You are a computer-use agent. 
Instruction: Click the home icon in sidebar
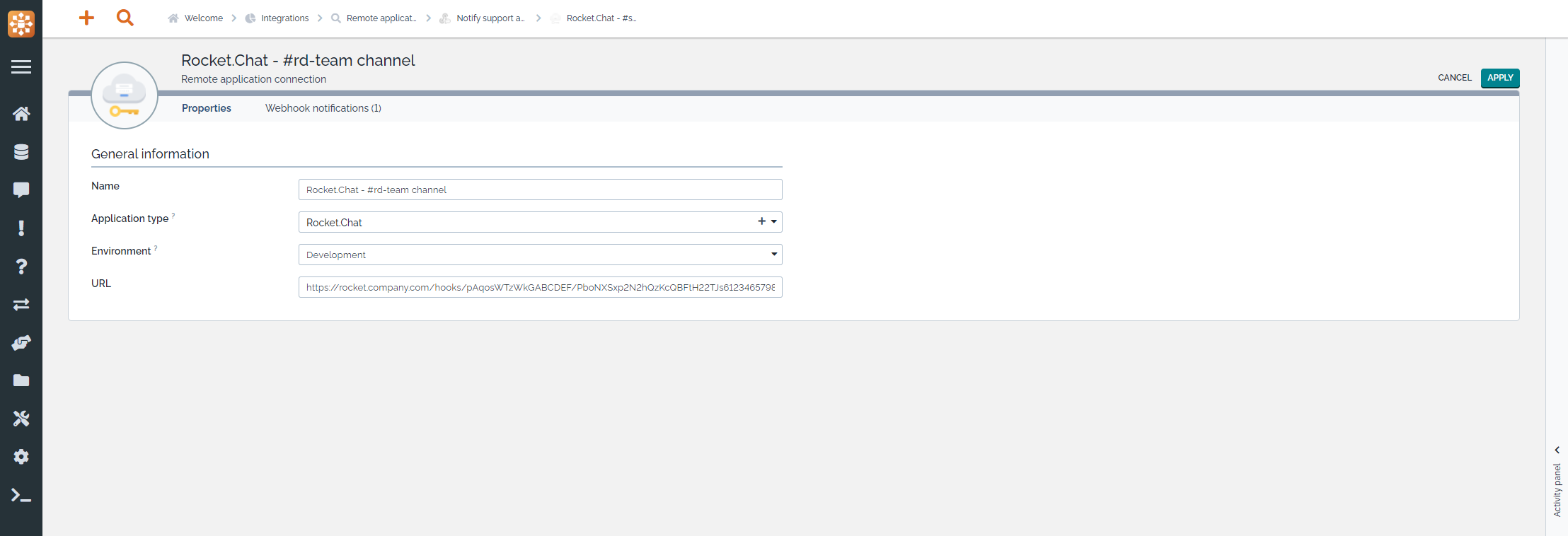(x=21, y=114)
